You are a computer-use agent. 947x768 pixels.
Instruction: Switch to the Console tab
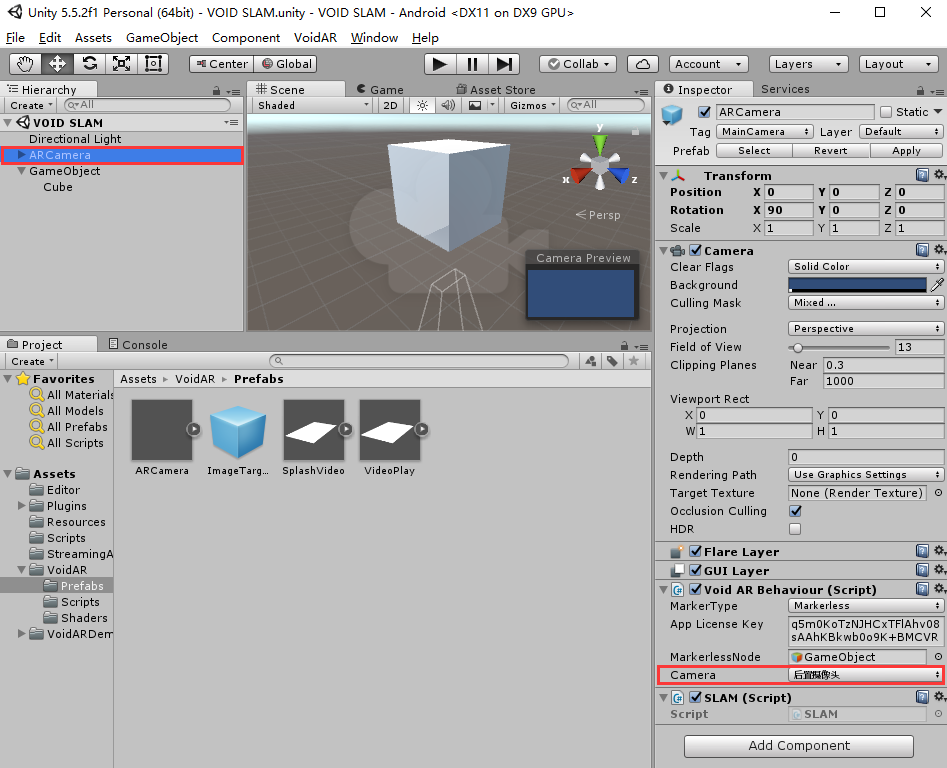tap(138, 344)
